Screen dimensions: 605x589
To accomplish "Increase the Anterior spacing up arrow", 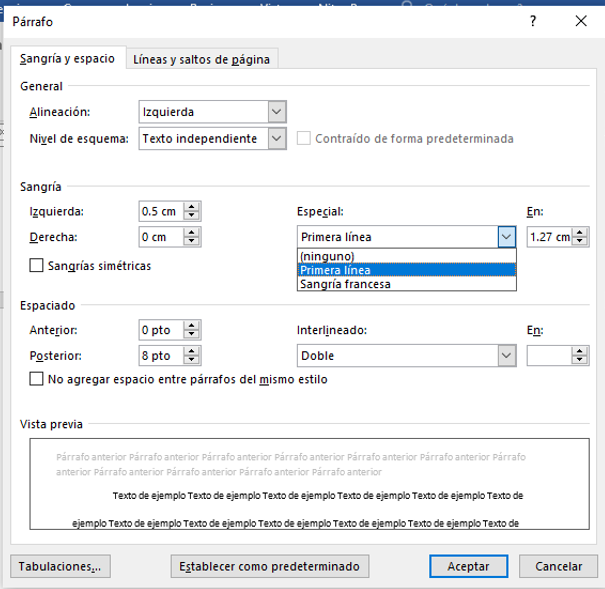I will (192, 325).
